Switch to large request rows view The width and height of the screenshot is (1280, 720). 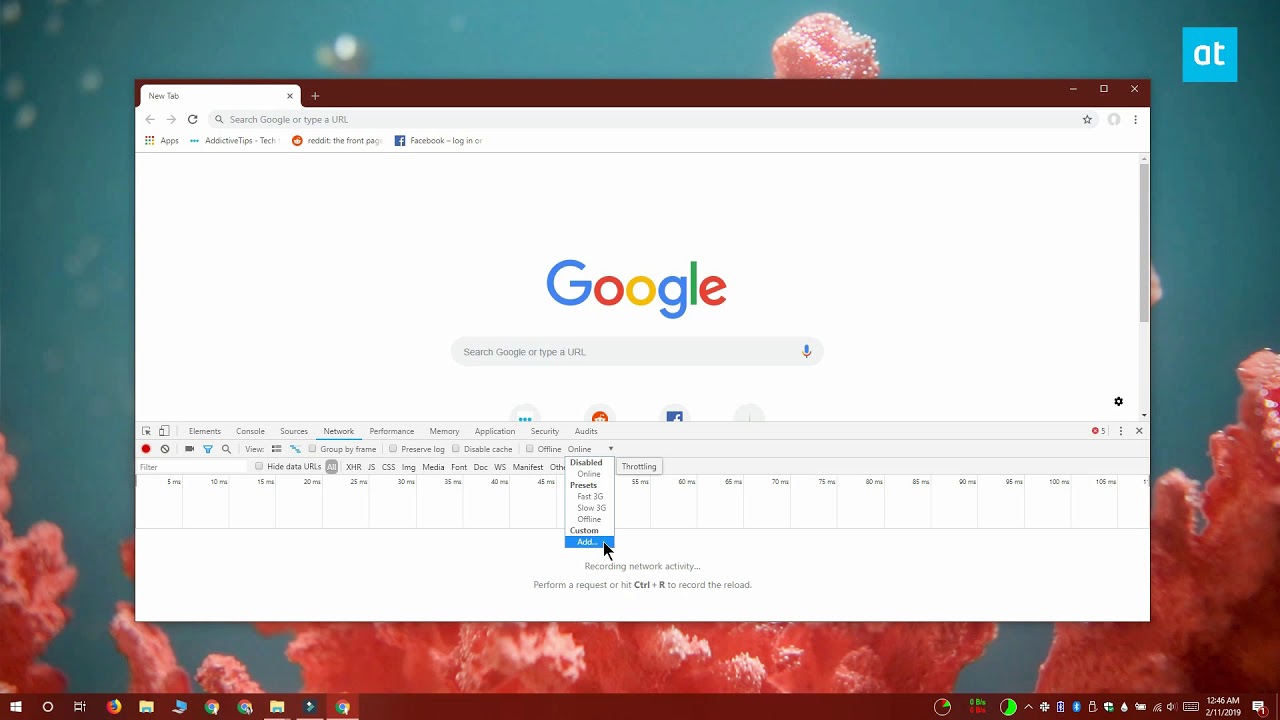(x=277, y=449)
